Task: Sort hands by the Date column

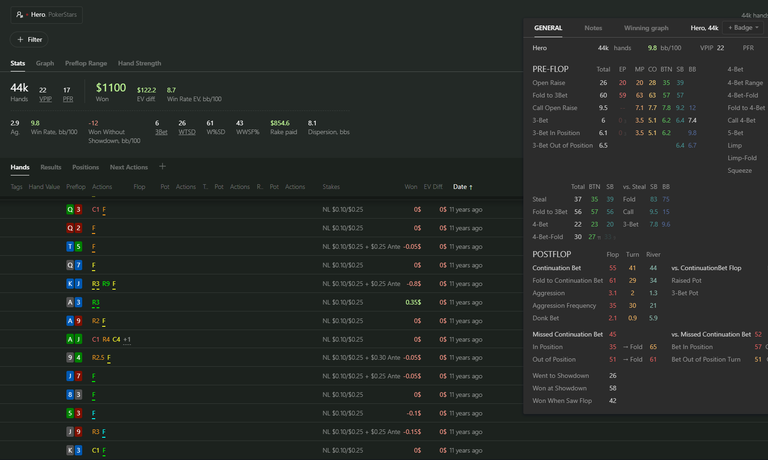Action: pyautogui.click(x=462, y=187)
